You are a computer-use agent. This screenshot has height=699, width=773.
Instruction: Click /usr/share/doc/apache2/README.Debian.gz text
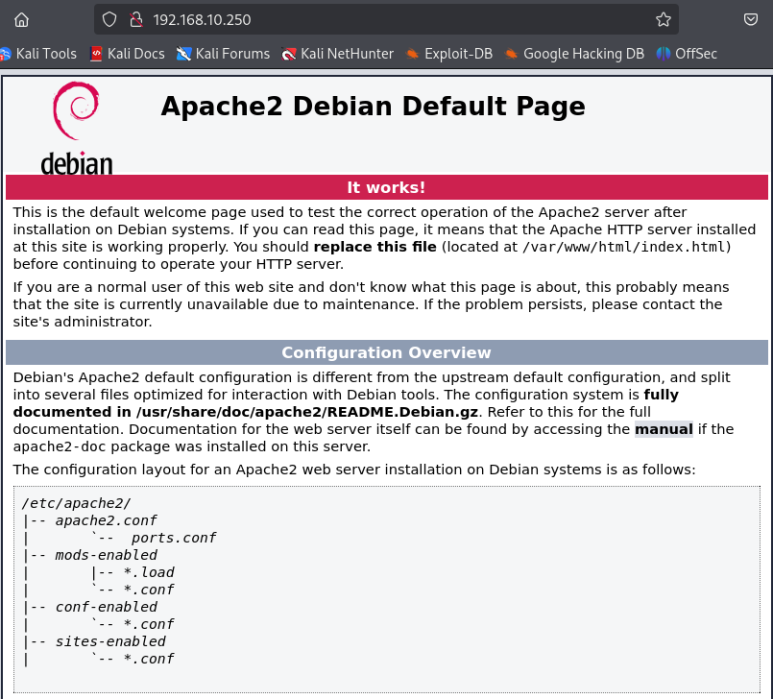click(x=307, y=412)
